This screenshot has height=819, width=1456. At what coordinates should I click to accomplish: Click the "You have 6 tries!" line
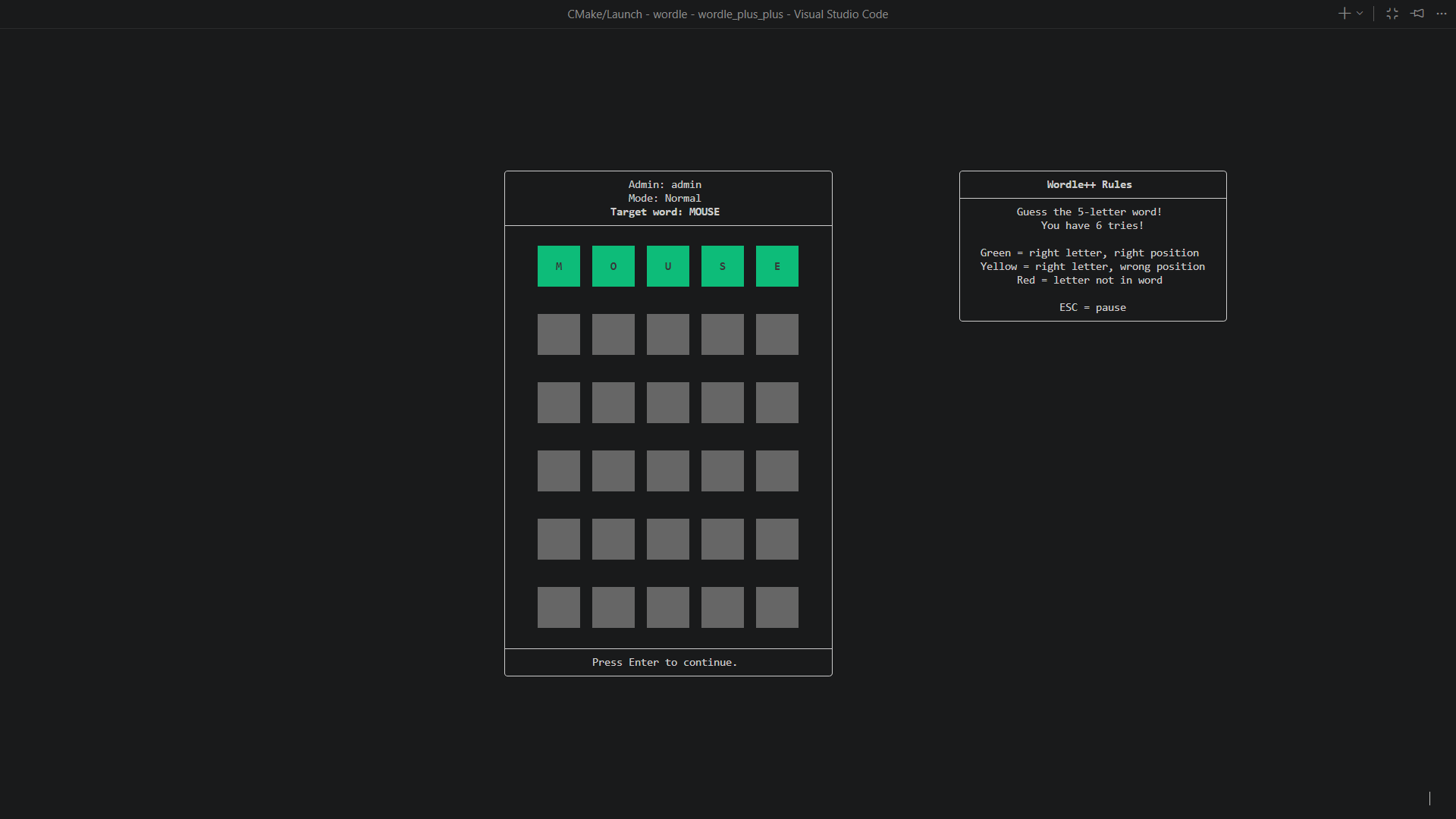[1092, 226]
